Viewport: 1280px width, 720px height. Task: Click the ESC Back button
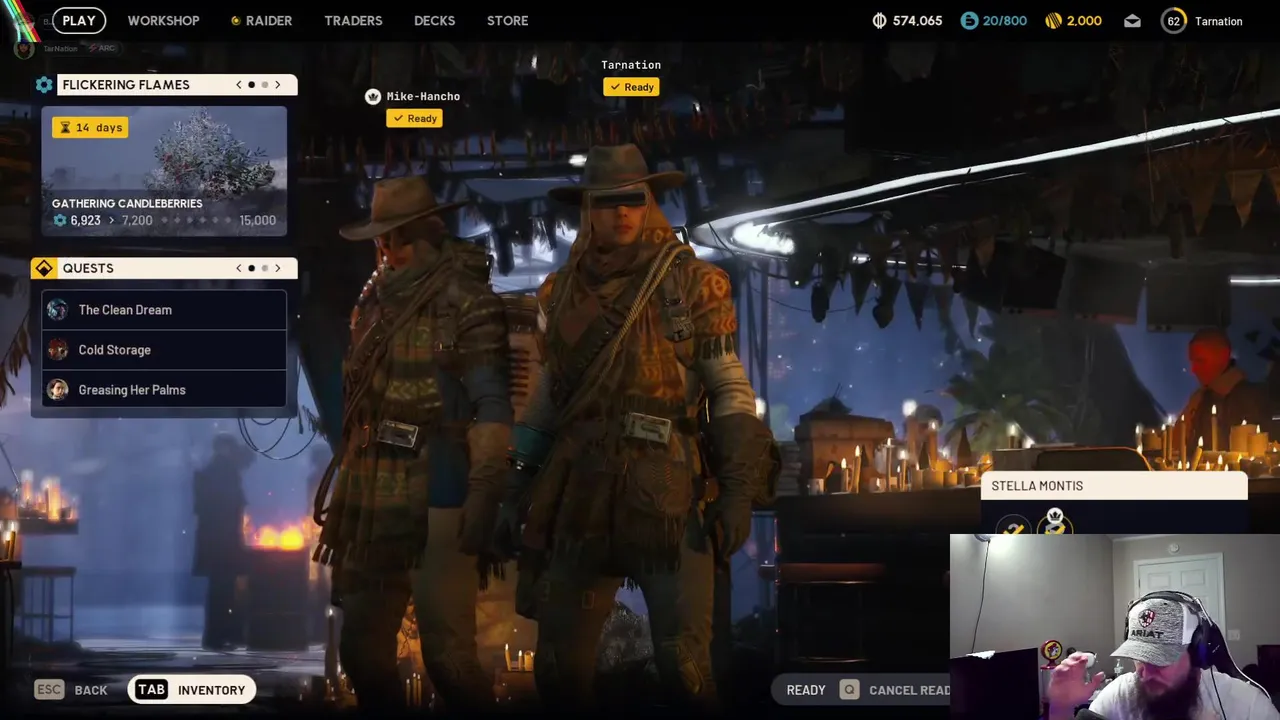[71, 690]
